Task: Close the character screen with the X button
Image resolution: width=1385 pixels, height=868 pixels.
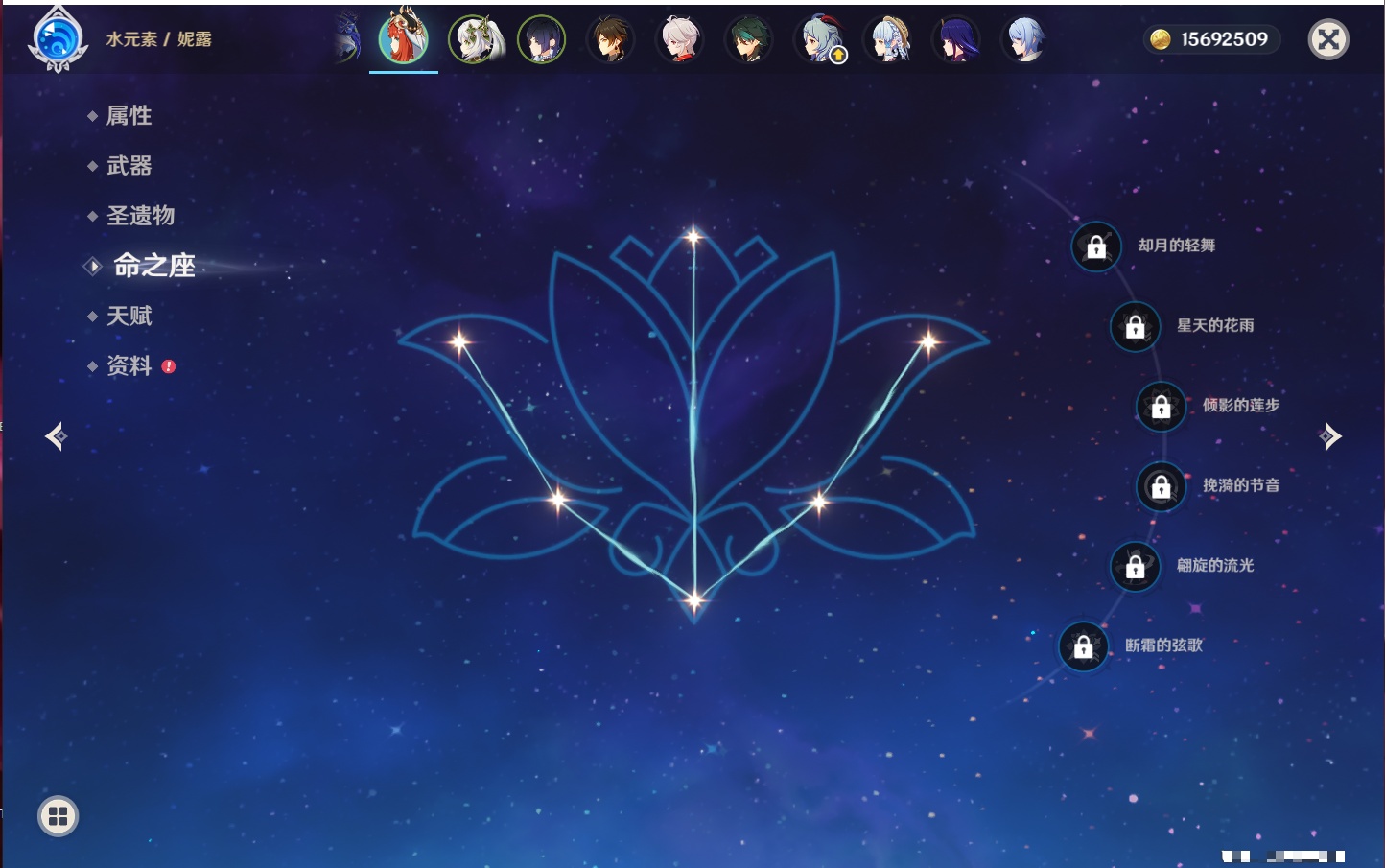Action: click(1328, 39)
